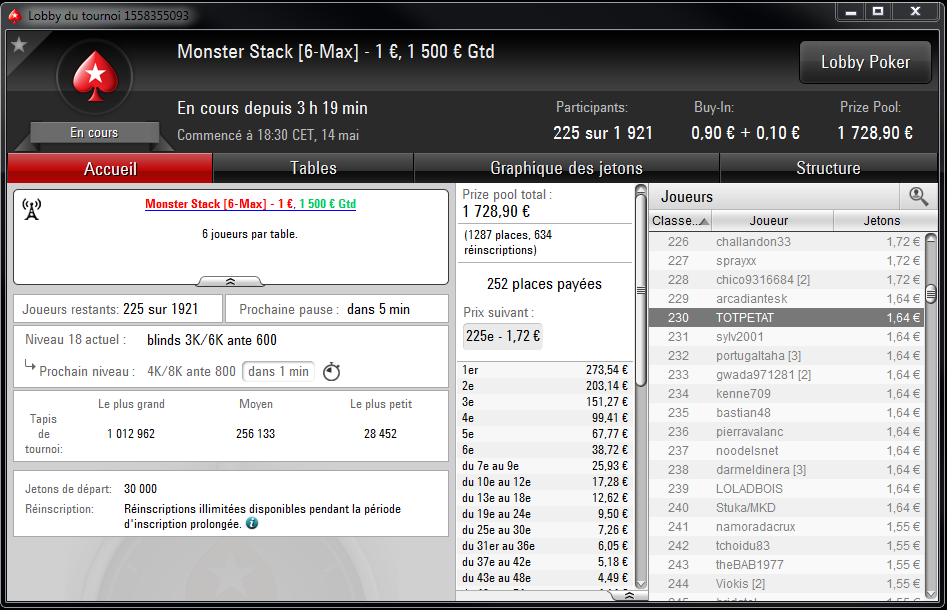Collapse the tournament description panel
The image size is (947, 610).
(230, 281)
